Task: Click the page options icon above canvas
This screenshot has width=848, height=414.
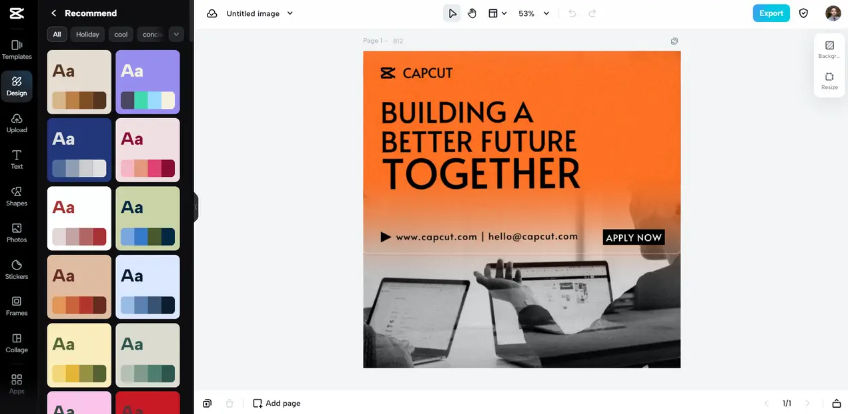Action: tap(674, 41)
